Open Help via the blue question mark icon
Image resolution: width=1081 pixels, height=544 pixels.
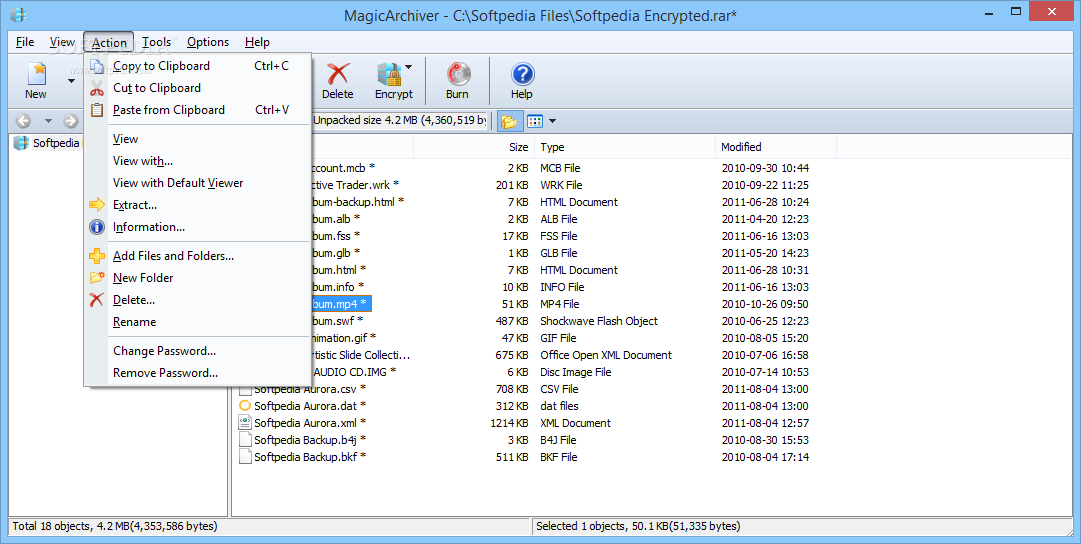click(523, 73)
